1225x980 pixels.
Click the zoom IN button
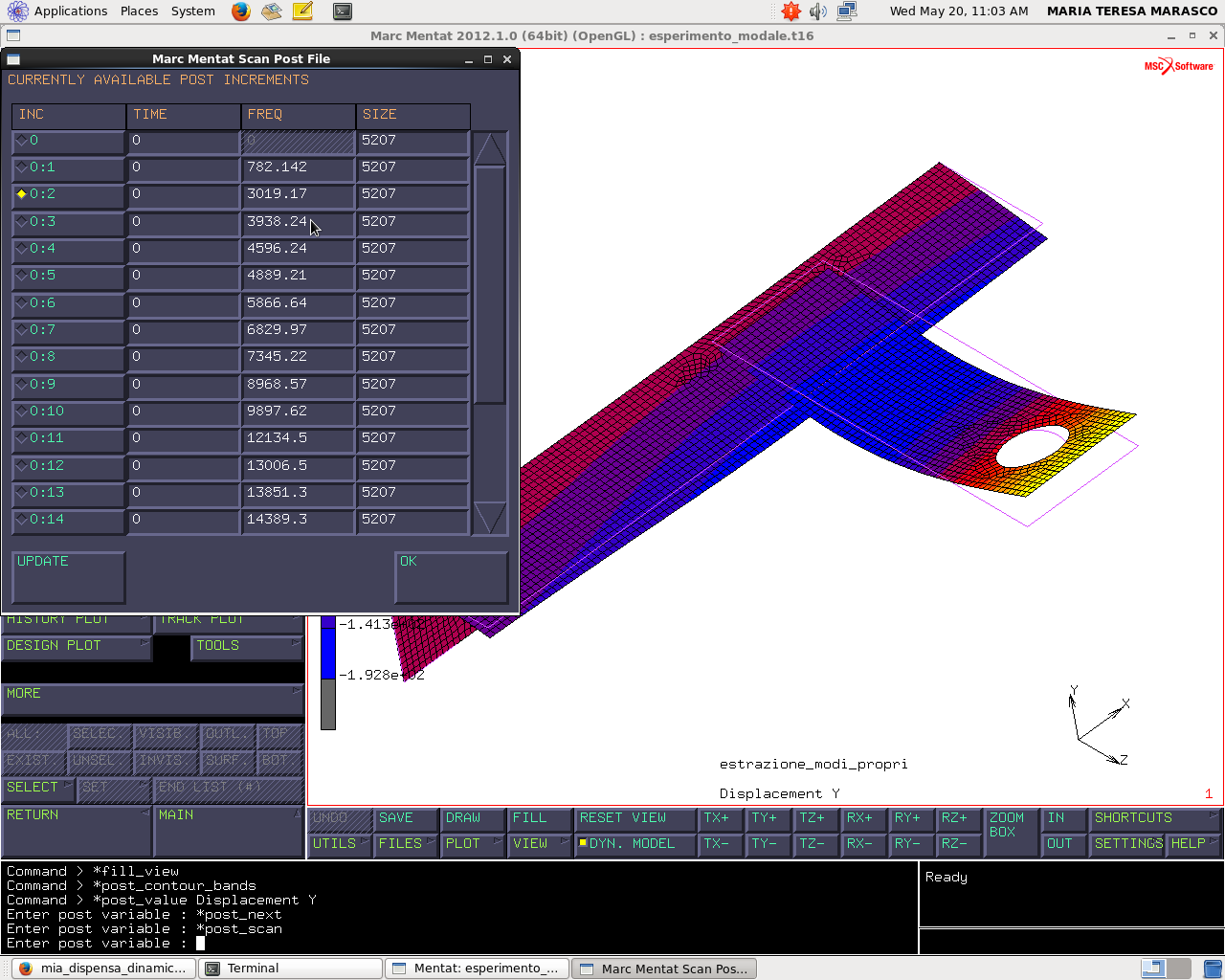(1064, 818)
